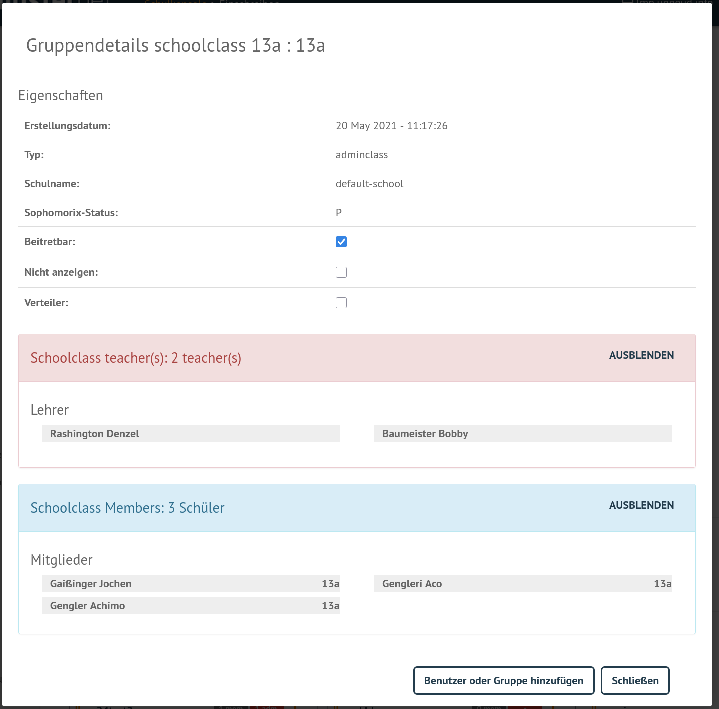This screenshot has width=719, height=709.
Task: Select member Gaißinger Jochen
Action: (91, 584)
